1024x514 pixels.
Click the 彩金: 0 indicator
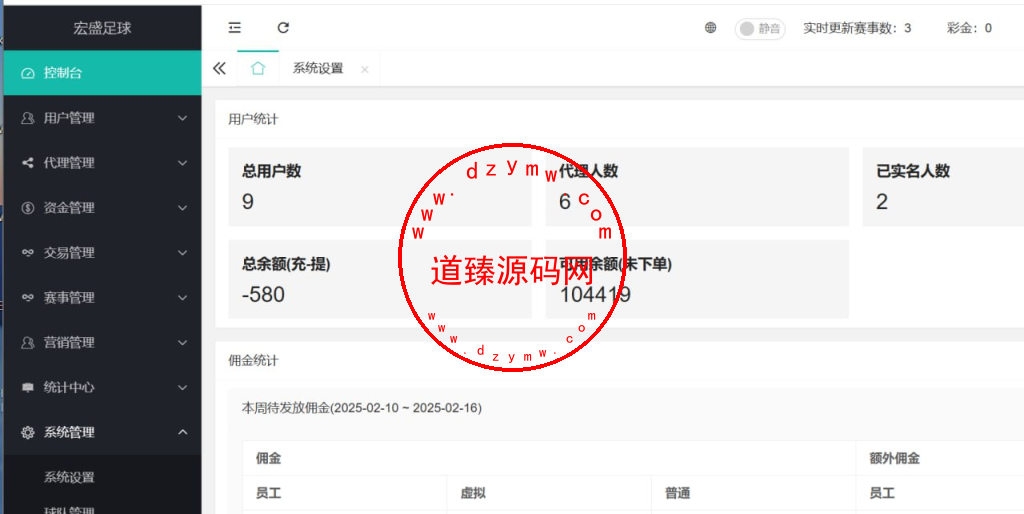pos(969,28)
